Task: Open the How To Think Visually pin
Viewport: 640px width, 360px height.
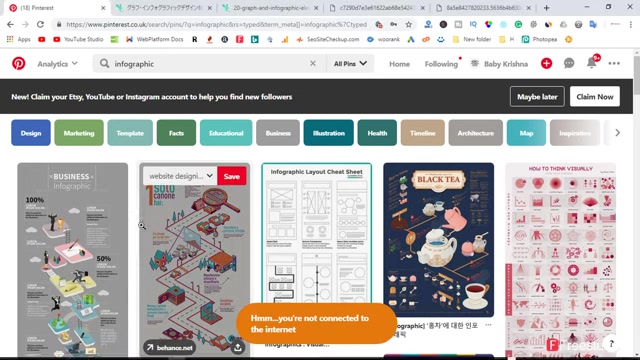Action: [560, 260]
